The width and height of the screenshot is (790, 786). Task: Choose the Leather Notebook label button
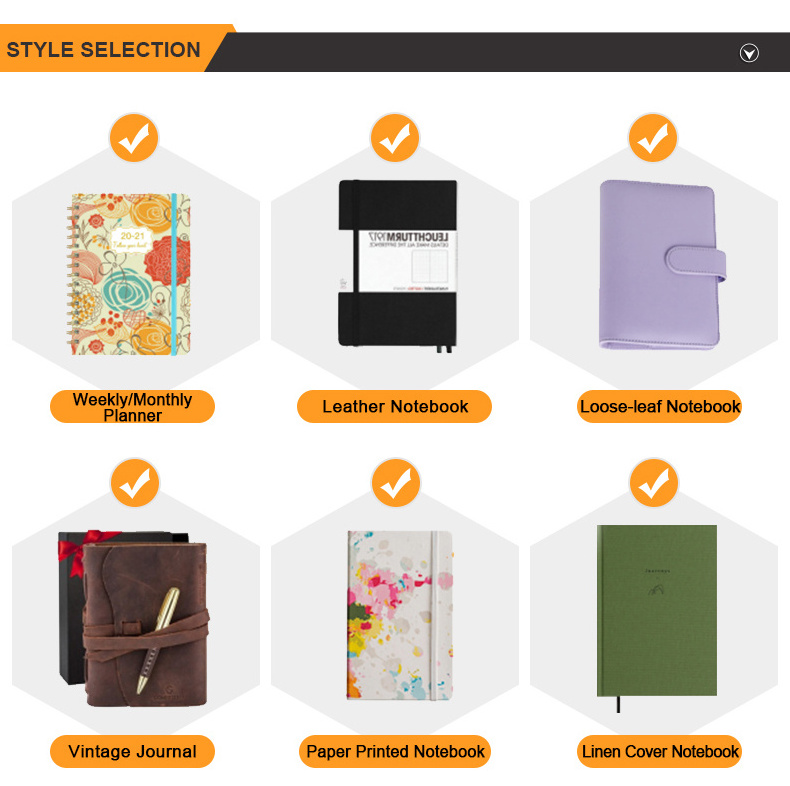pos(395,406)
